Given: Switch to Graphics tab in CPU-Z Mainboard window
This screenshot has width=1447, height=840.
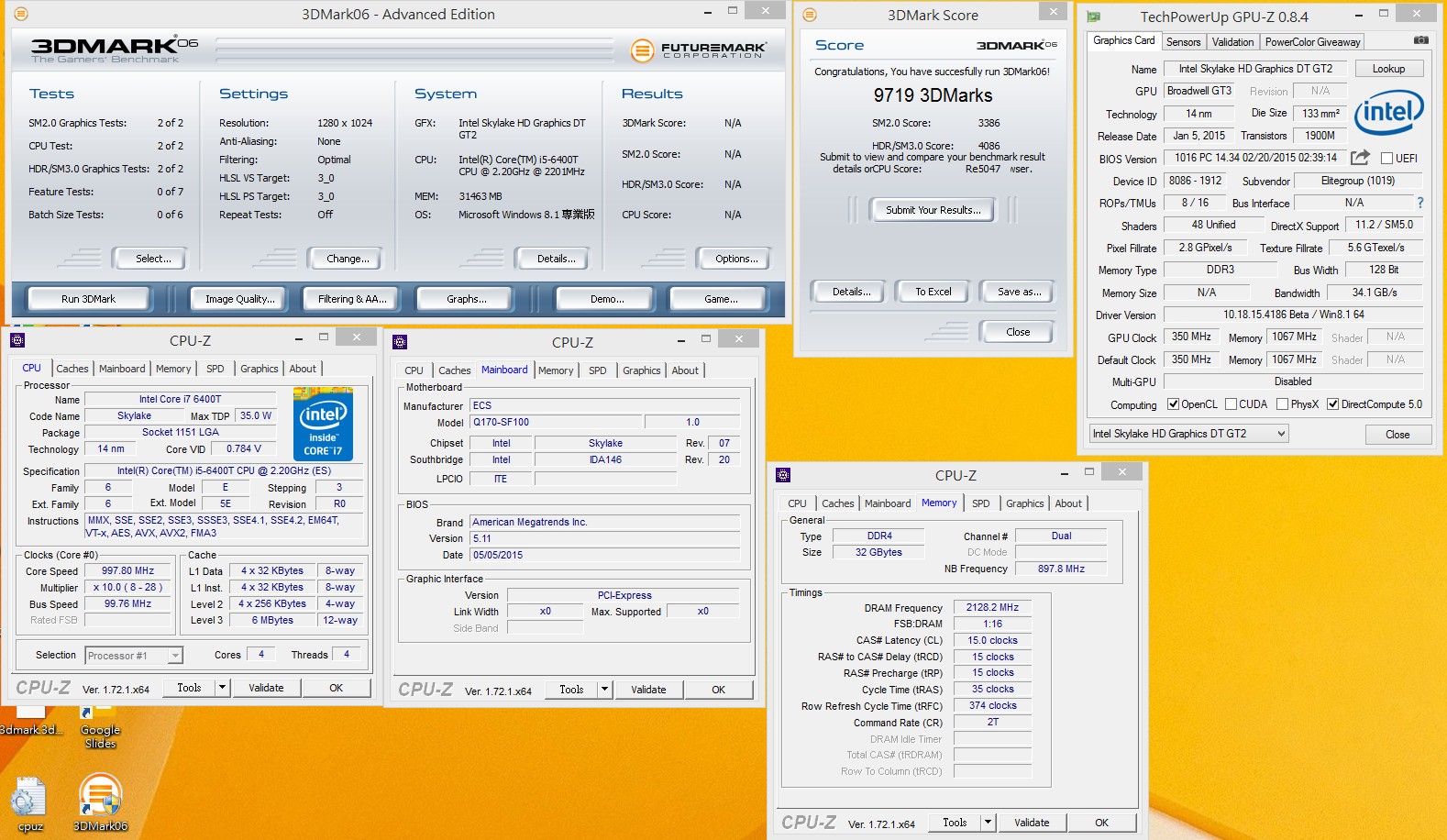Looking at the screenshot, I should click(x=641, y=370).
